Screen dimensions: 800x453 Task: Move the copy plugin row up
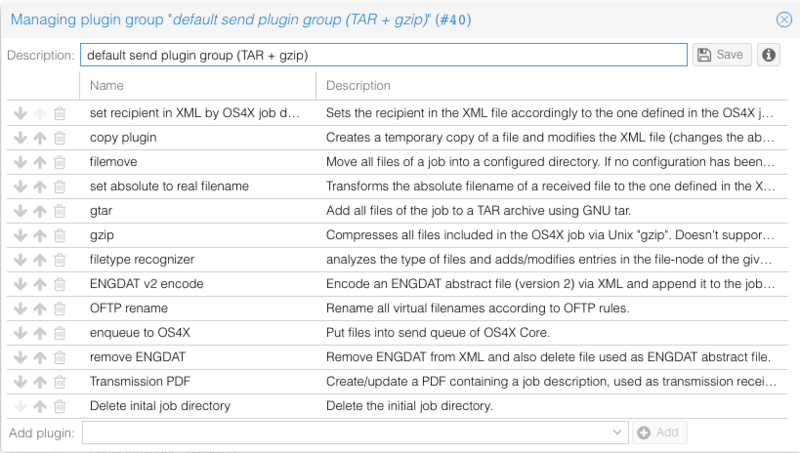point(40,137)
